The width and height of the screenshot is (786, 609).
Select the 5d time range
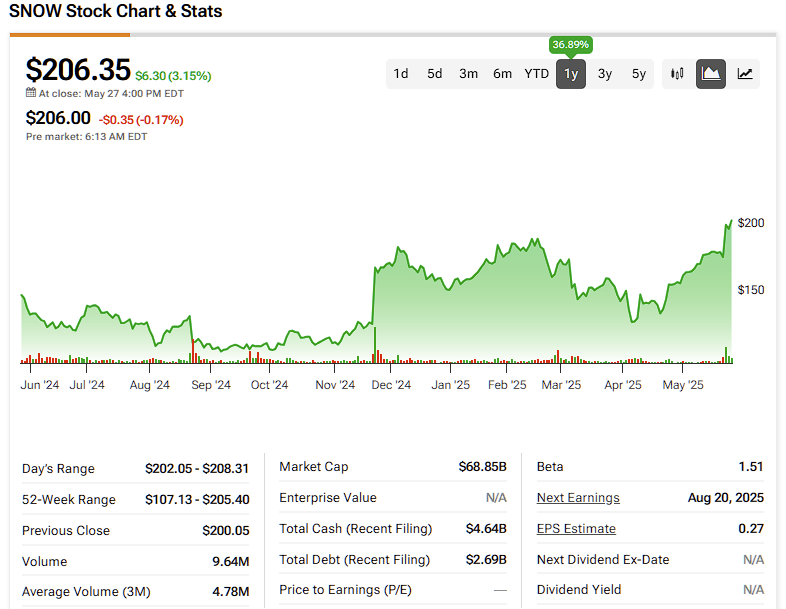point(435,74)
